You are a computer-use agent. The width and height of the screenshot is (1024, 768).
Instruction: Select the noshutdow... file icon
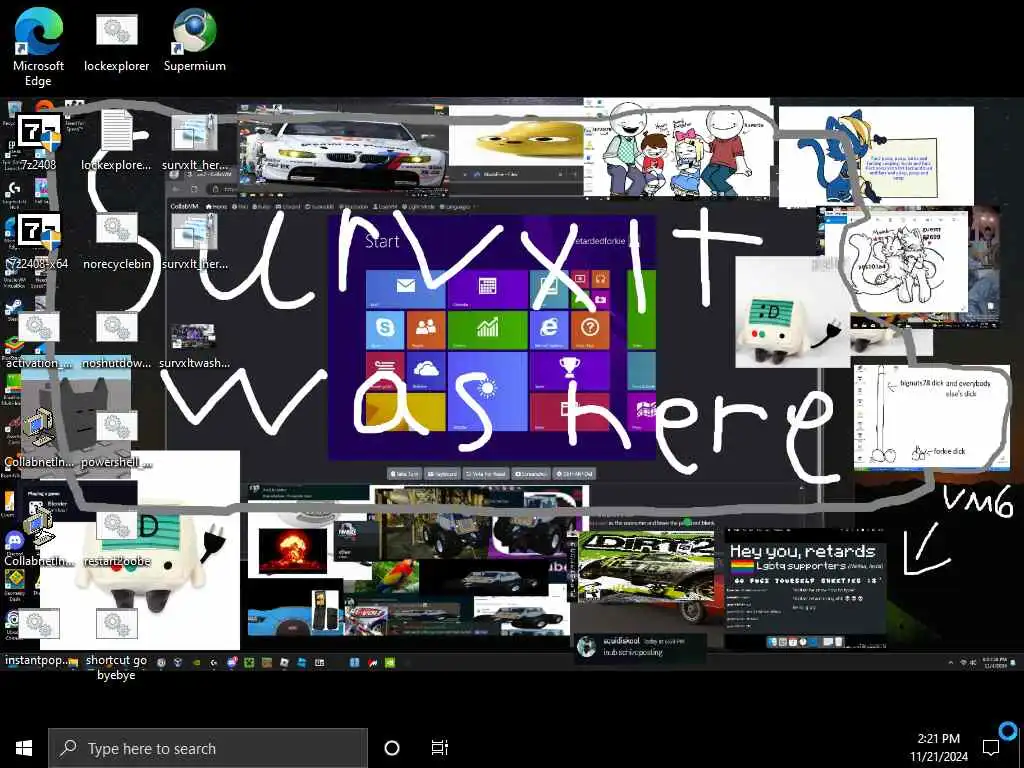coord(117,340)
